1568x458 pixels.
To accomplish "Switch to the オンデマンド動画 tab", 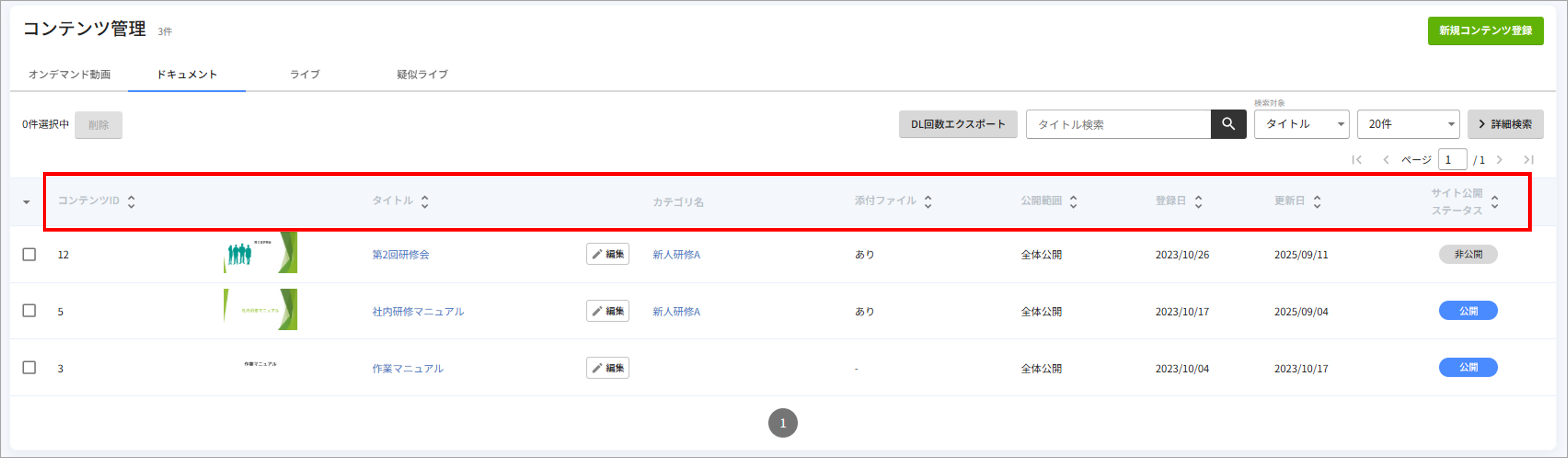I will pyautogui.click(x=69, y=74).
